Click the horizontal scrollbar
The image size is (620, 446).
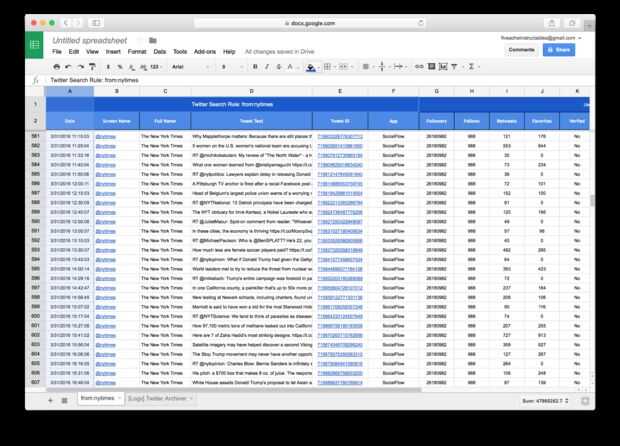tap(234, 390)
